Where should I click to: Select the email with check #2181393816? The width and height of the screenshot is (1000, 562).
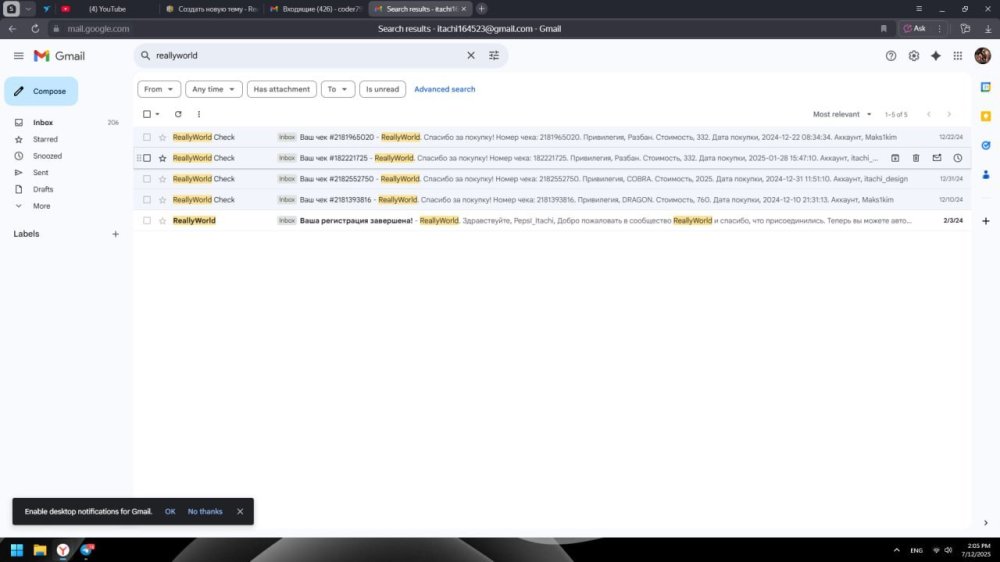coord(147,200)
